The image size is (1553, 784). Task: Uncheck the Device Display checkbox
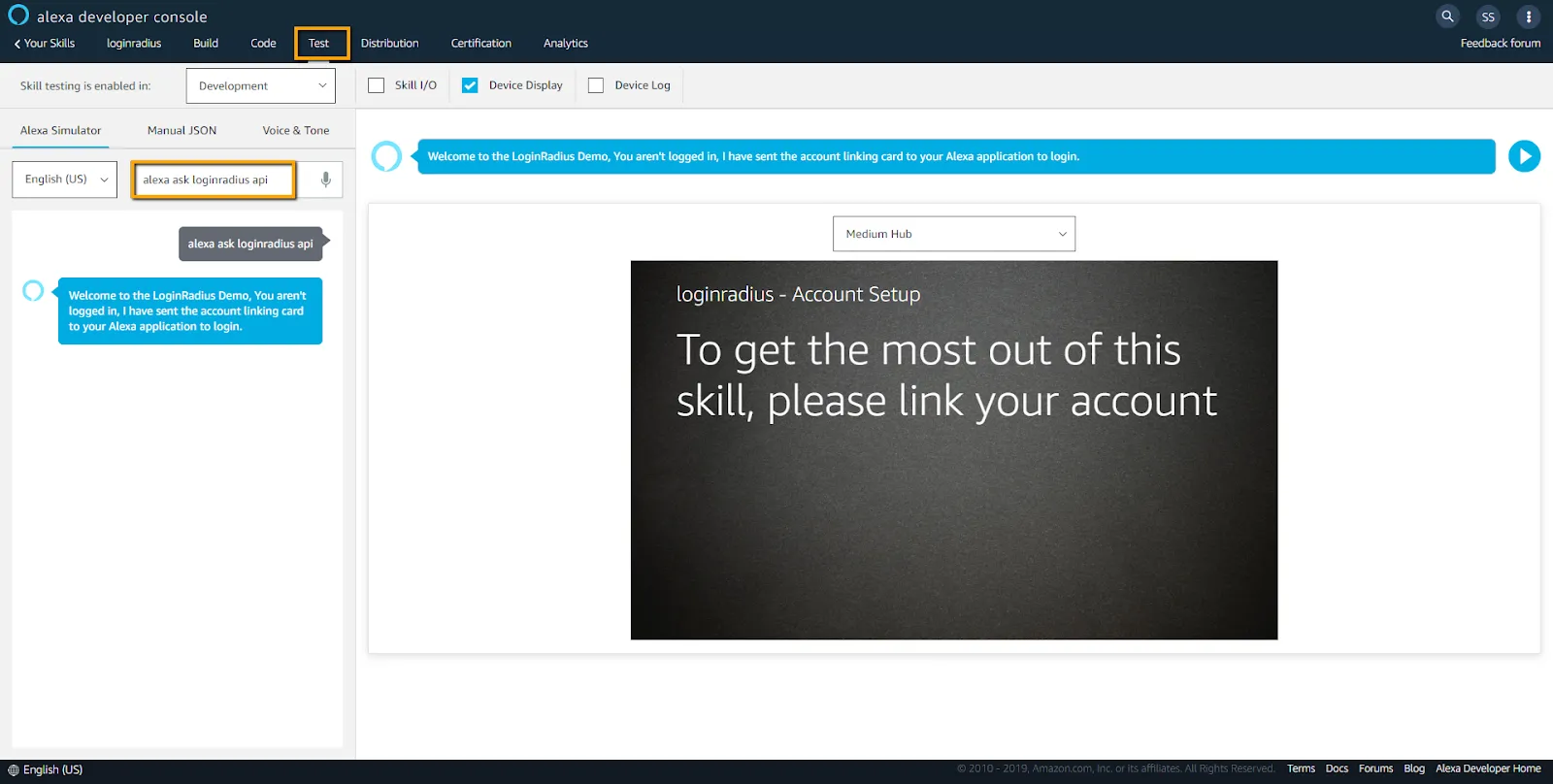[x=470, y=85]
